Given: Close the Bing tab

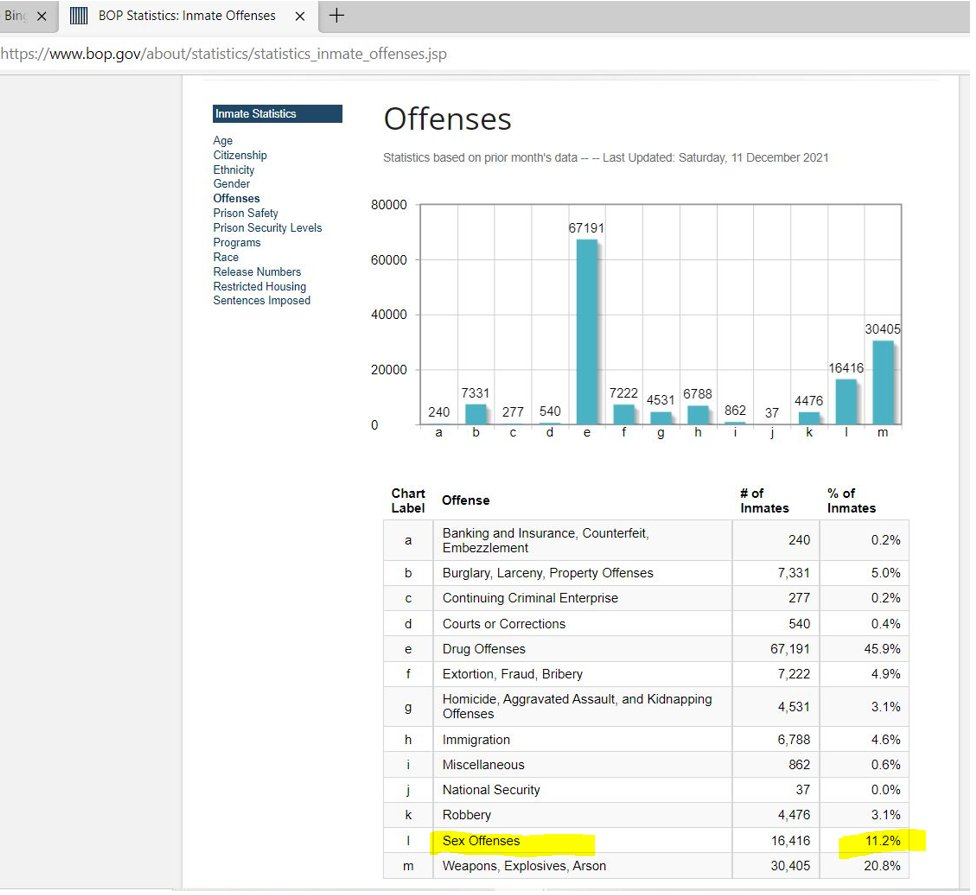Looking at the screenshot, I should pyautogui.click(x=42, y=16).
